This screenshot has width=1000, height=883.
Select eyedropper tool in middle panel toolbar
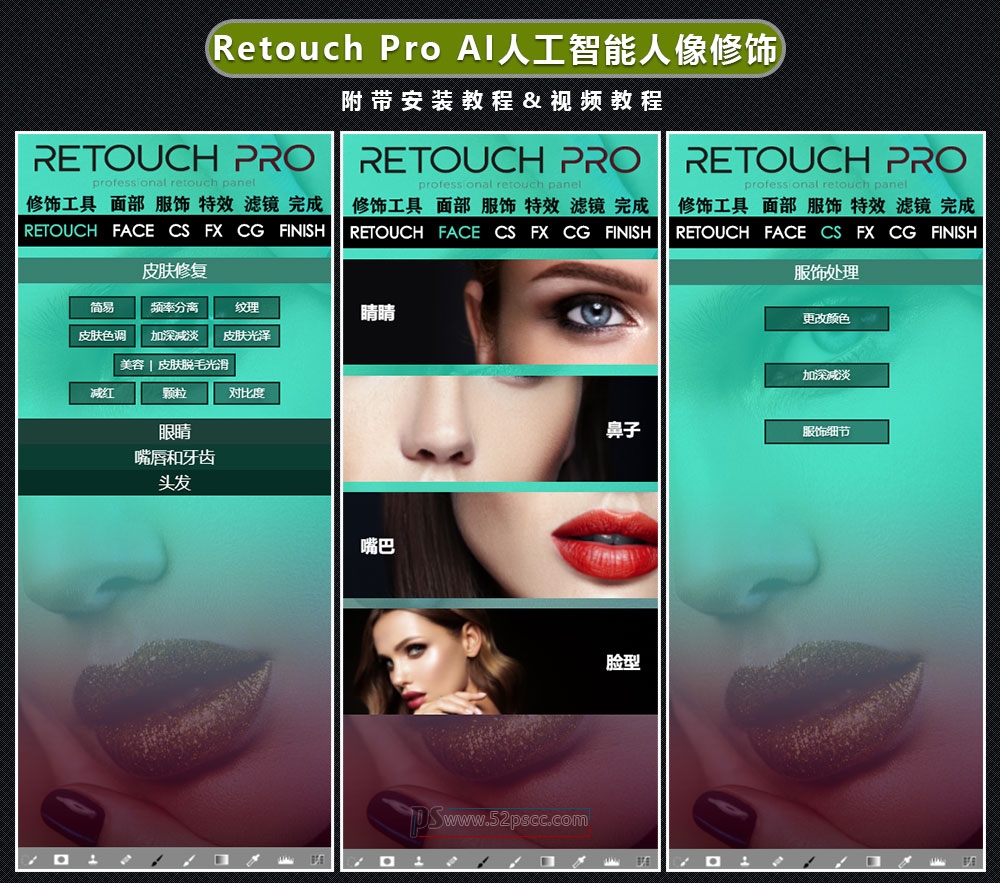pos(580,862)
